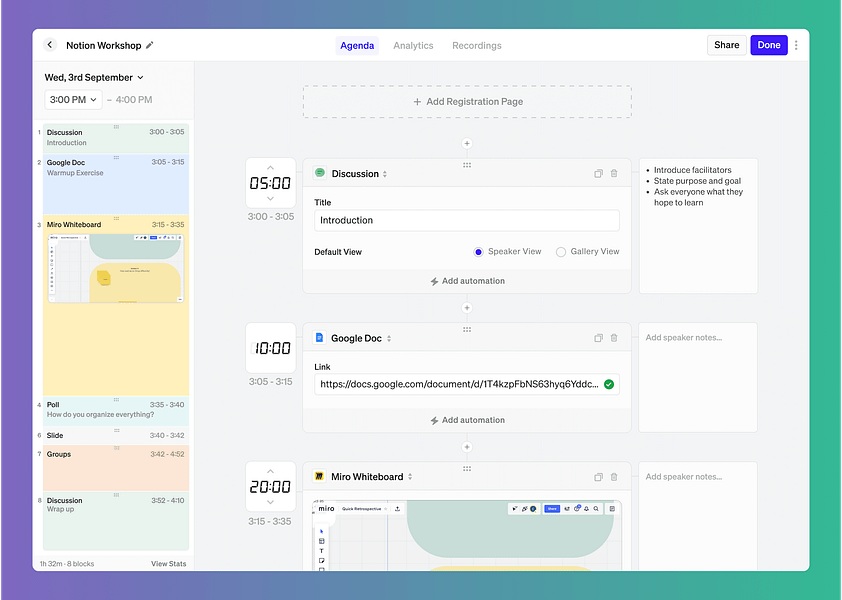Viewport: 842px width, 600px height.
Task: Decrease the 05:00 duration with the down arrow
Action: pos(270,199)
